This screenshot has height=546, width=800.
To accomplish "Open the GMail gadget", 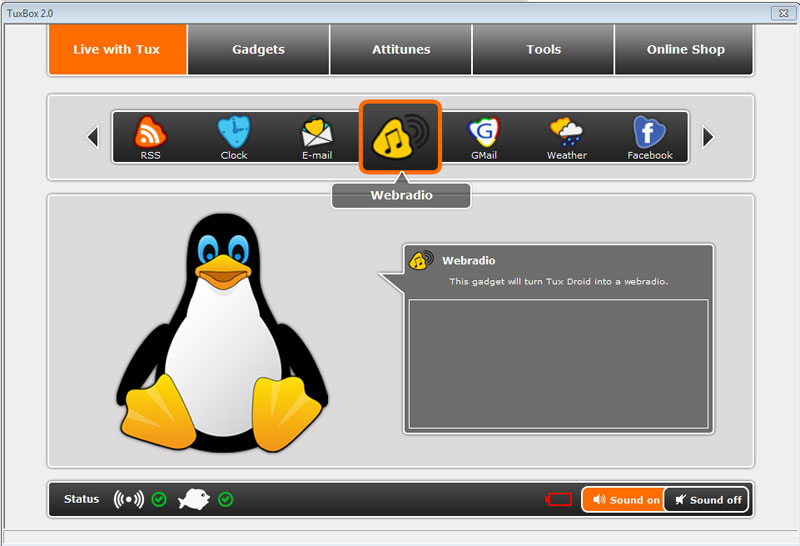I will 483,136.
